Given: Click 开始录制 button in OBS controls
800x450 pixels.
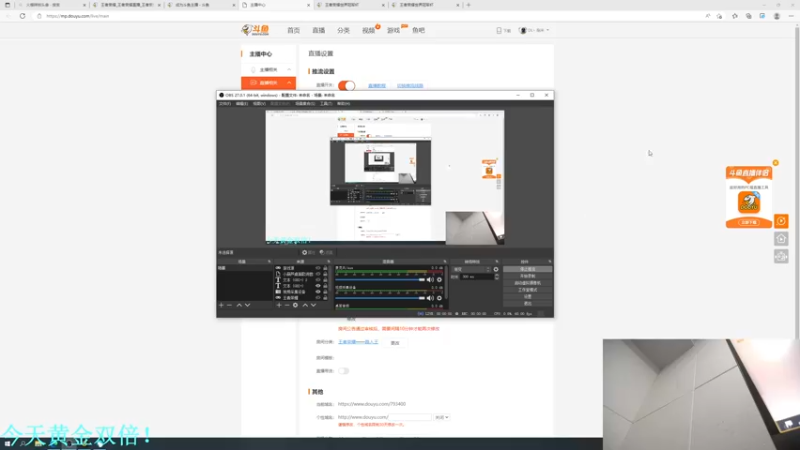Looking at the screenshot, I should coord(528,276).
